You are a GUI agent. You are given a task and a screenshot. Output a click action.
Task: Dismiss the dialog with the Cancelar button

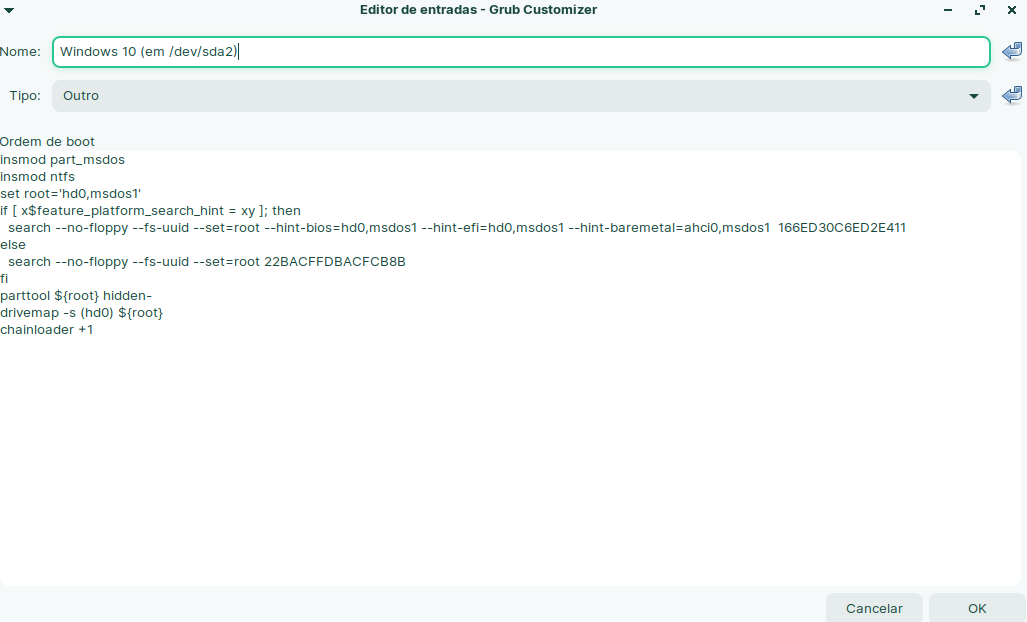tap(874, 608)
